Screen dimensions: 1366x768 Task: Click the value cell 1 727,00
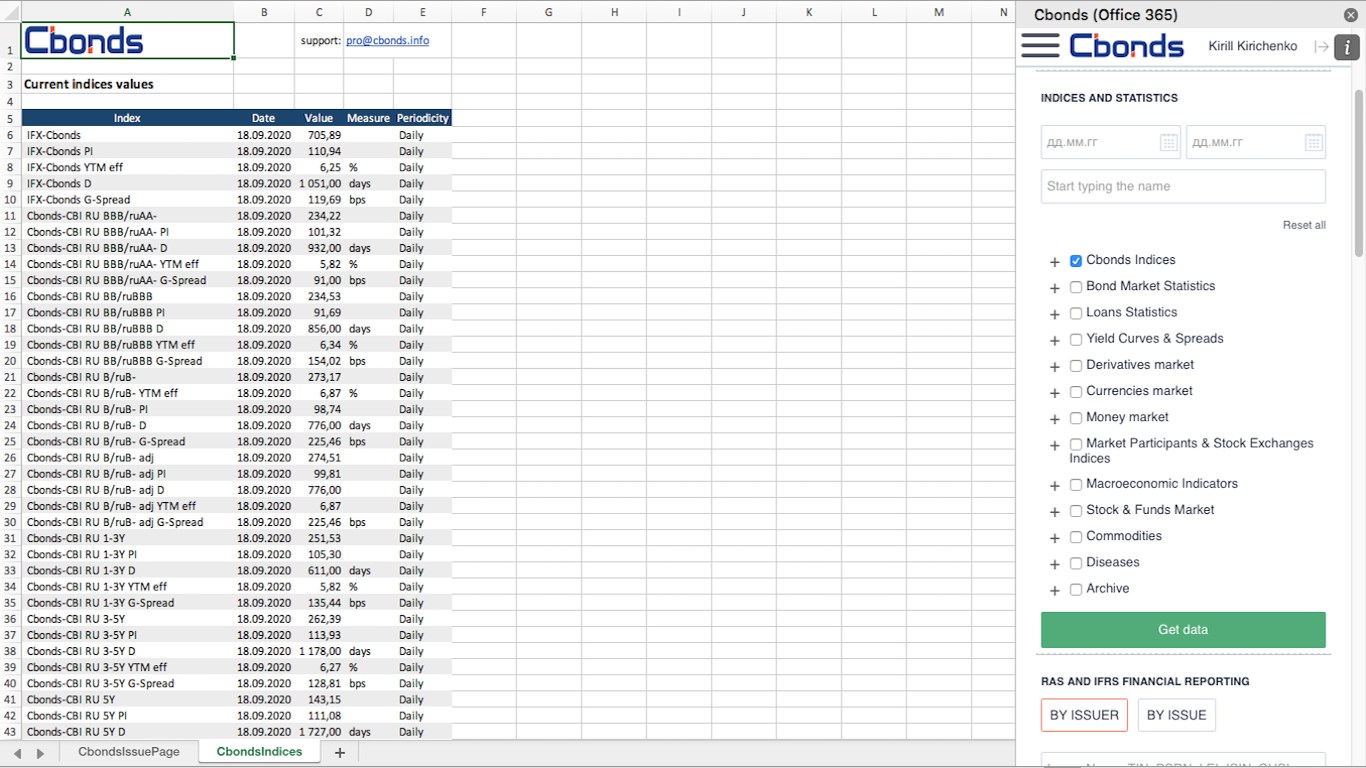(x=319, y=731)
